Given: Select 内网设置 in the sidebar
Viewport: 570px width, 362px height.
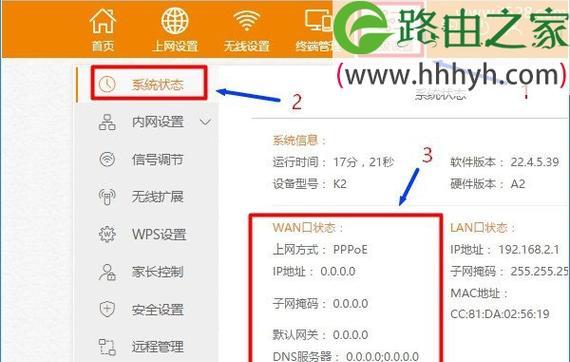Looking at the screenshot, I should click(158, 122).
